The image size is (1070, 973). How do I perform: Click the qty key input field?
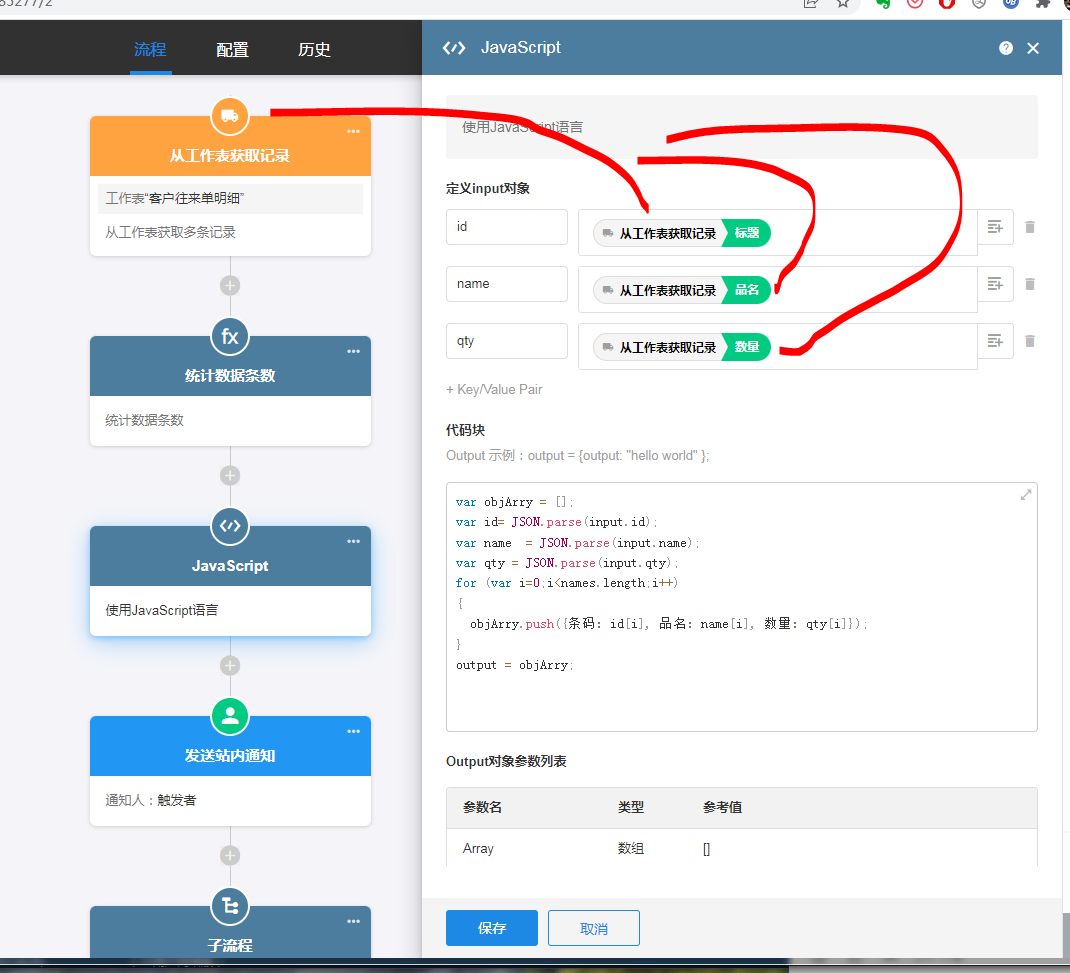point(506,341)
